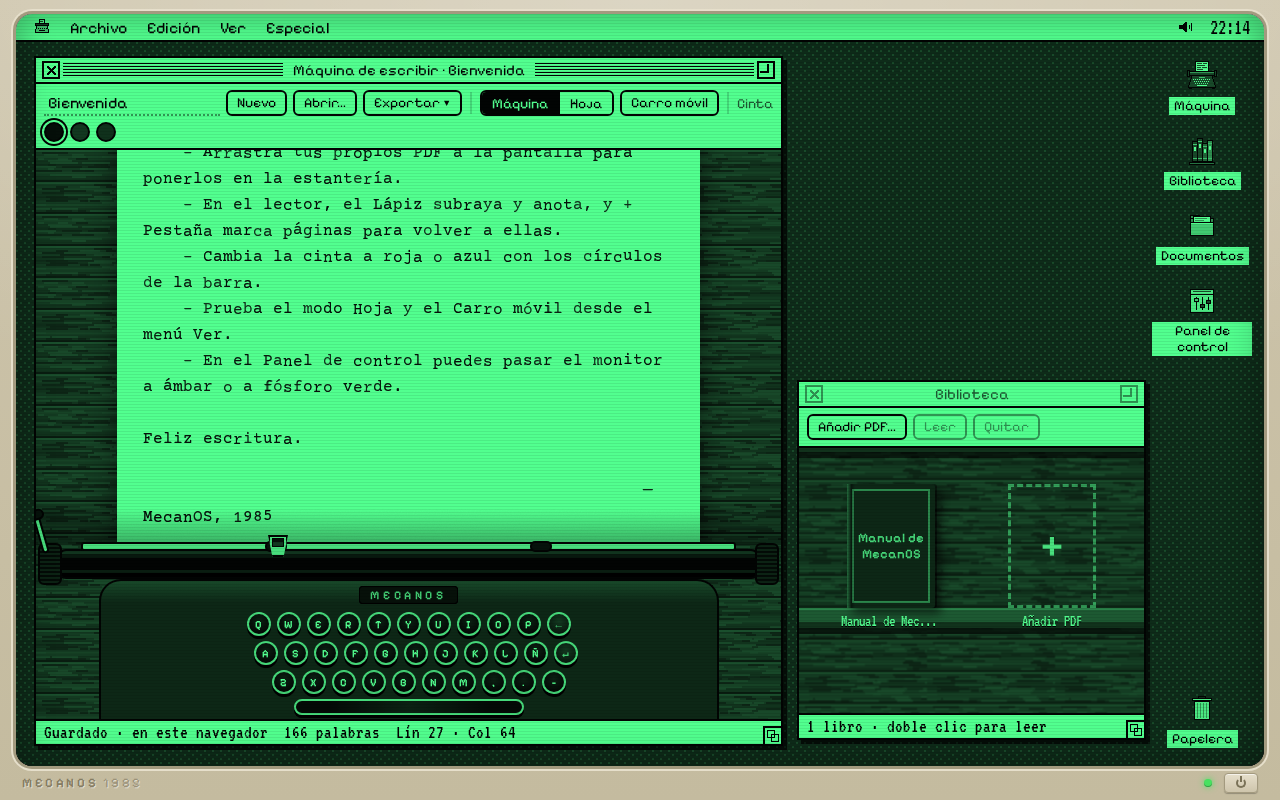The image size is (1280, 800).
Task: Select the black ink ribbon circle
Action: click(x=54, y=132)
